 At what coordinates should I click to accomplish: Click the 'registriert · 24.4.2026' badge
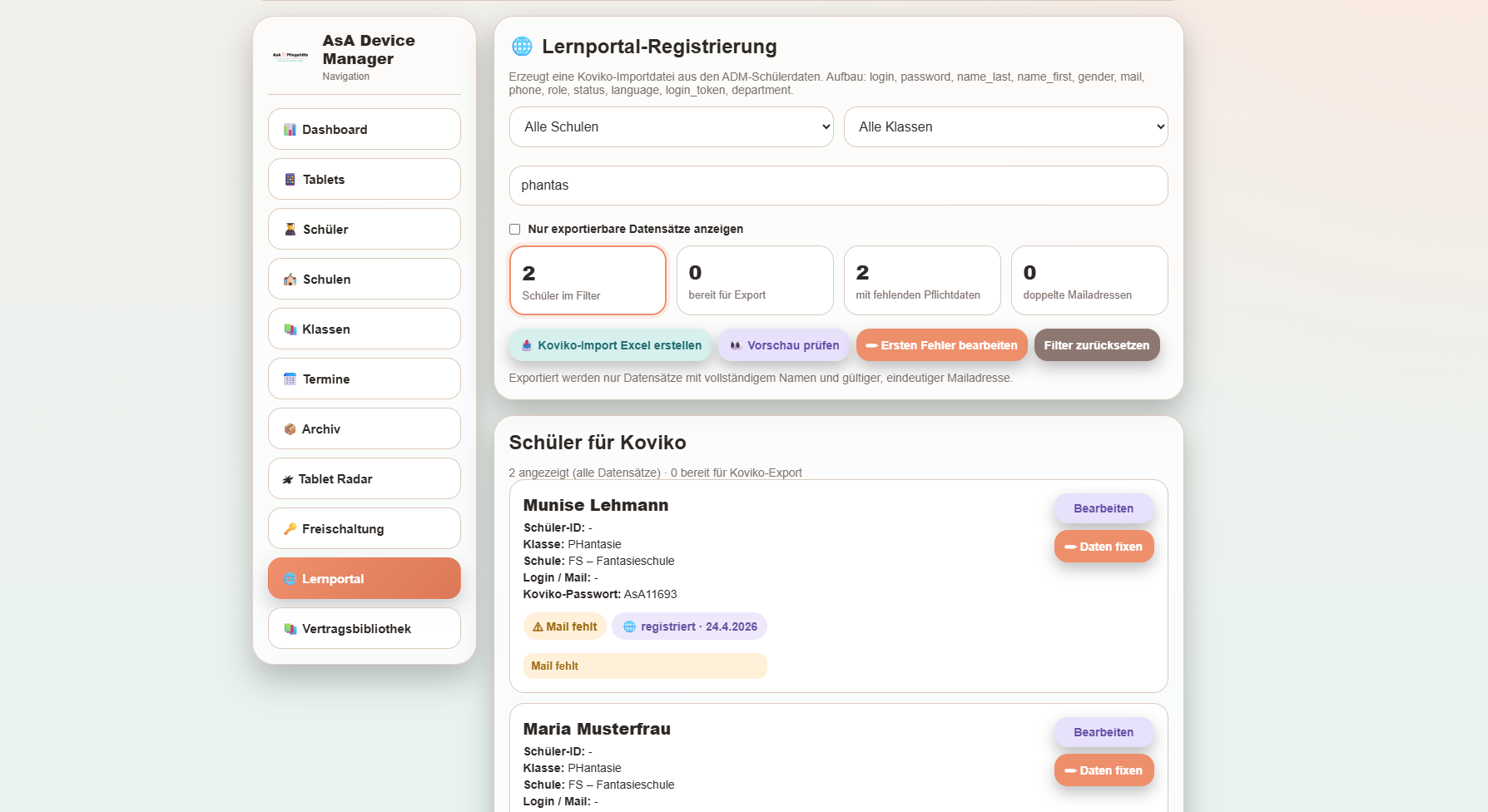pyautogui.click(x=690, y=627)
